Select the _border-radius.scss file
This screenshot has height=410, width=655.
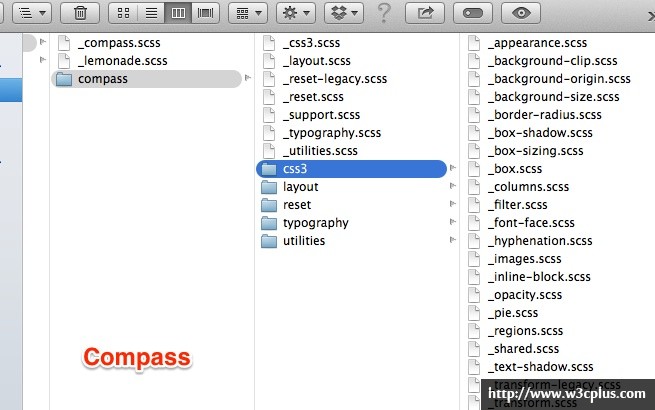[545, 115]
